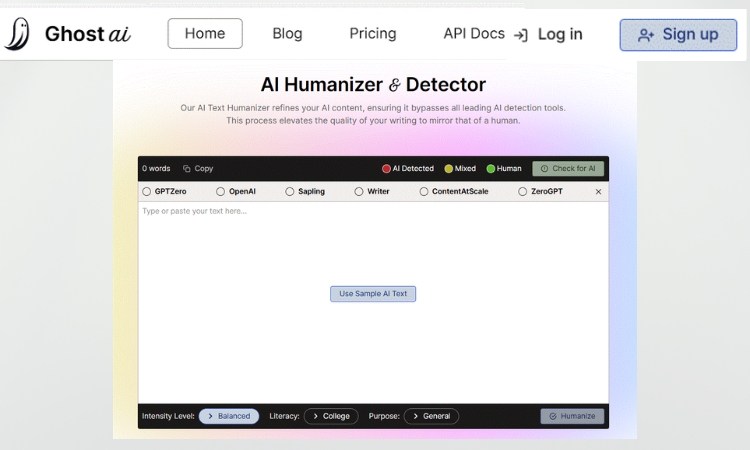The image size is (750, 450).
Task: Click the Humanize button
Action: (x=572, y=416)
